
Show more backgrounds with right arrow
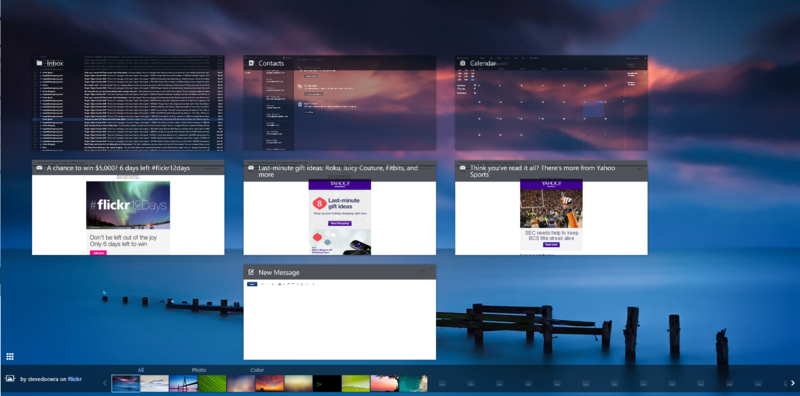coord(792,383)
